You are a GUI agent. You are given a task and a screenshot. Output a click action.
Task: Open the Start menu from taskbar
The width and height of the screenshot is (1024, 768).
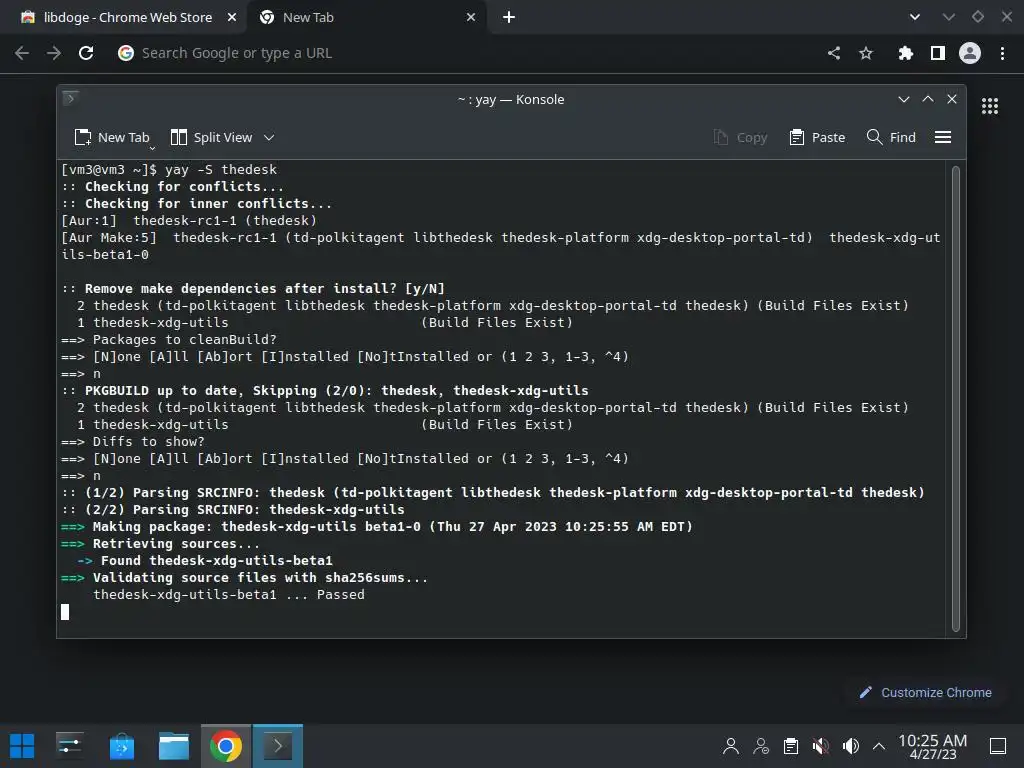(x=22, y=746)
